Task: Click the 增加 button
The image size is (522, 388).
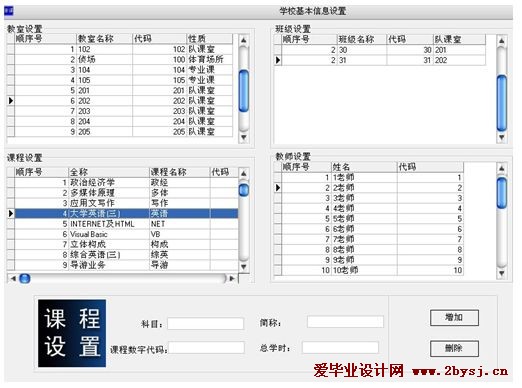Action: pos(454,318)
